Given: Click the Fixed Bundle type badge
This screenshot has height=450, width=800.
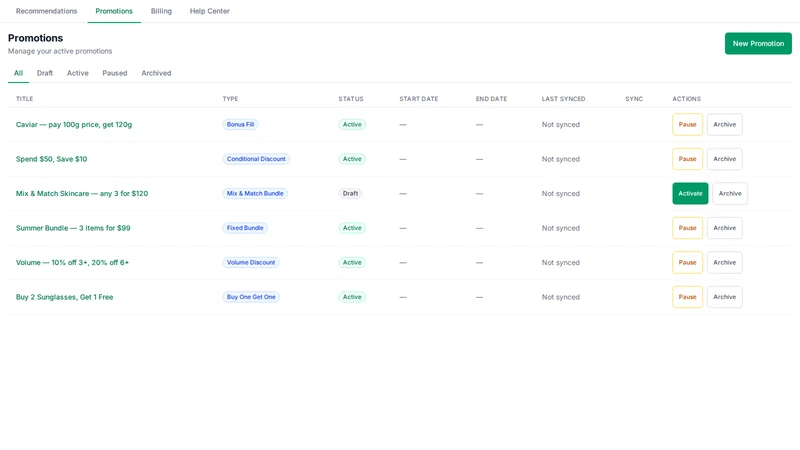Looking at the screenshot, I should click(x=245, y=228).
